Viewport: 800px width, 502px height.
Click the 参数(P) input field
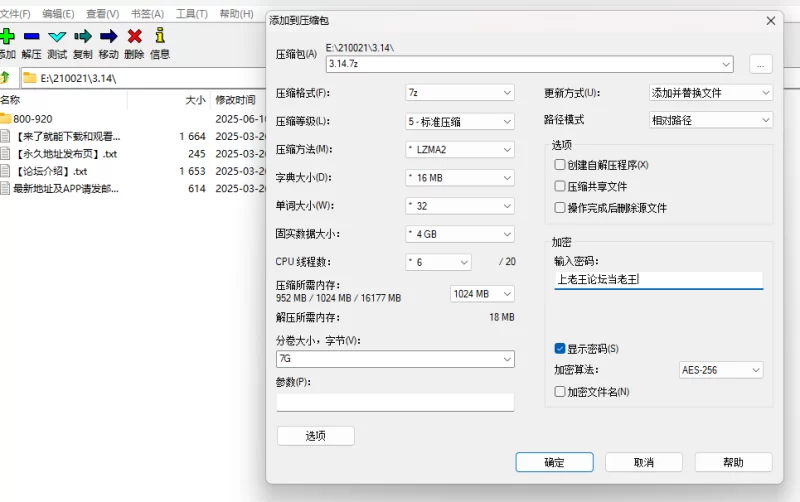point(395,402)
